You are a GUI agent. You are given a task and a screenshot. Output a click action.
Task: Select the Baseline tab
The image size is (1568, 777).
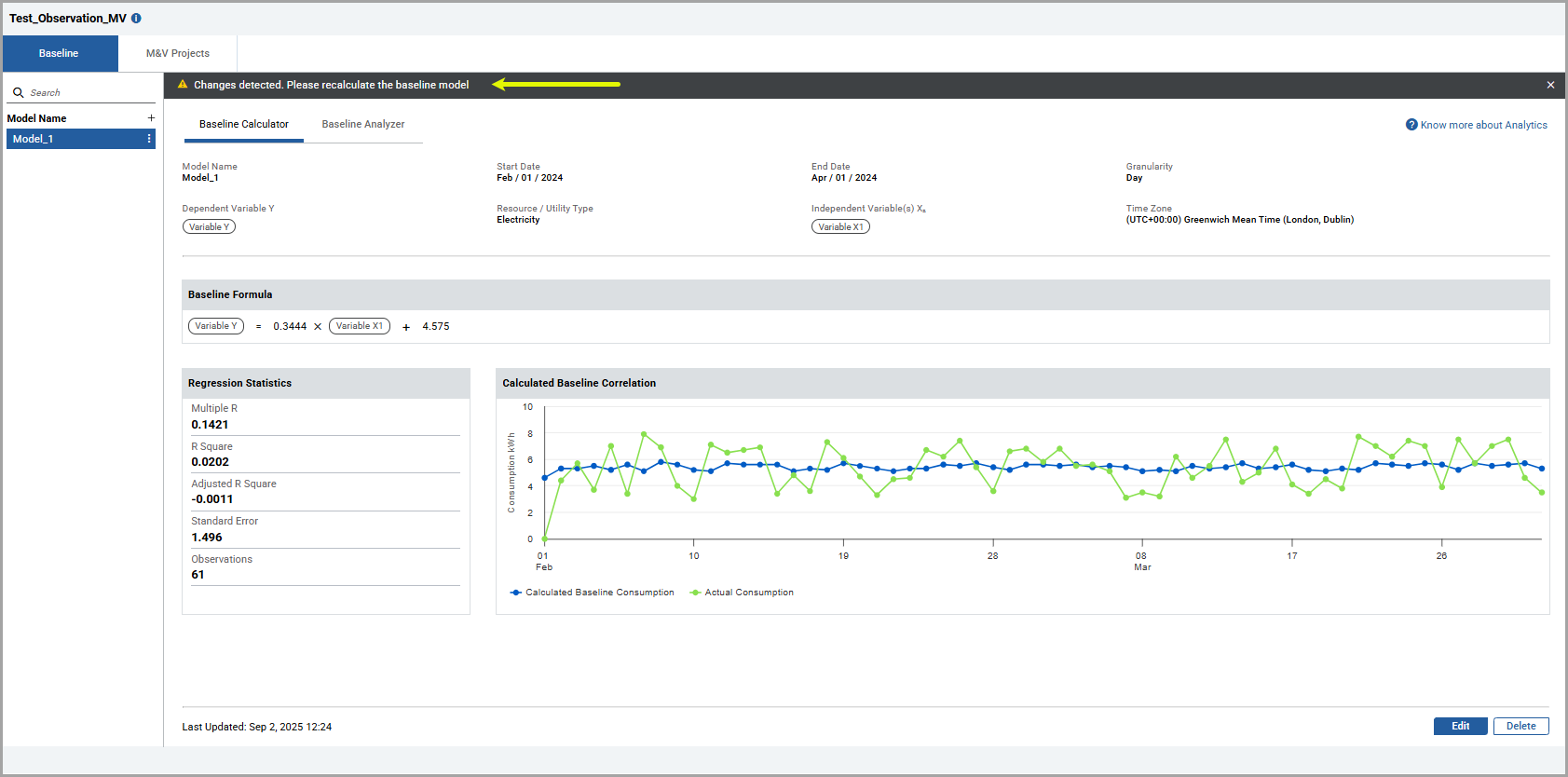point(60,53)
